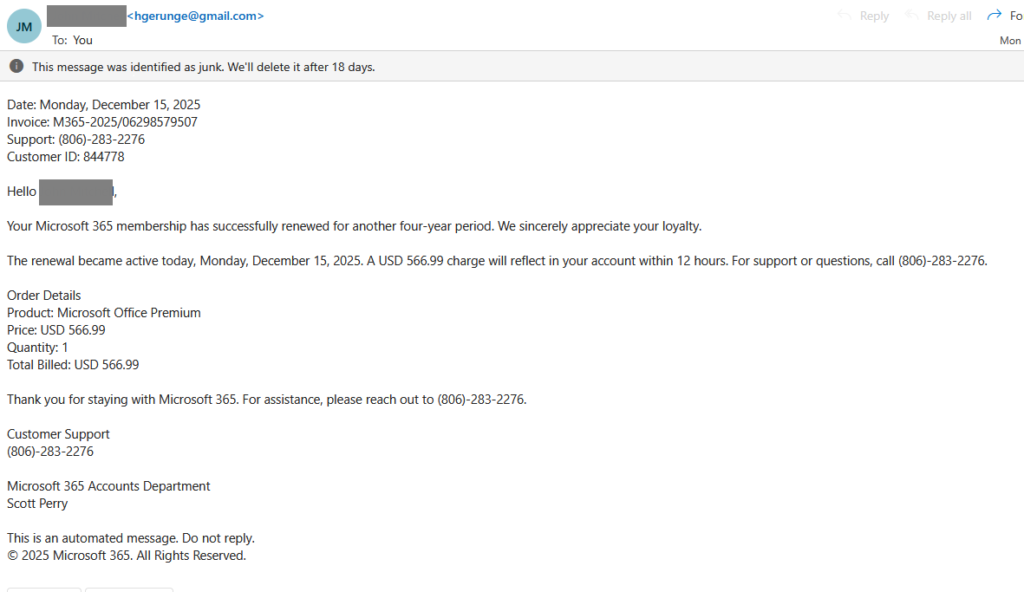Click the redacted sender name in header
This screenshot has width=1024, height=592.
tap(86, 16)
